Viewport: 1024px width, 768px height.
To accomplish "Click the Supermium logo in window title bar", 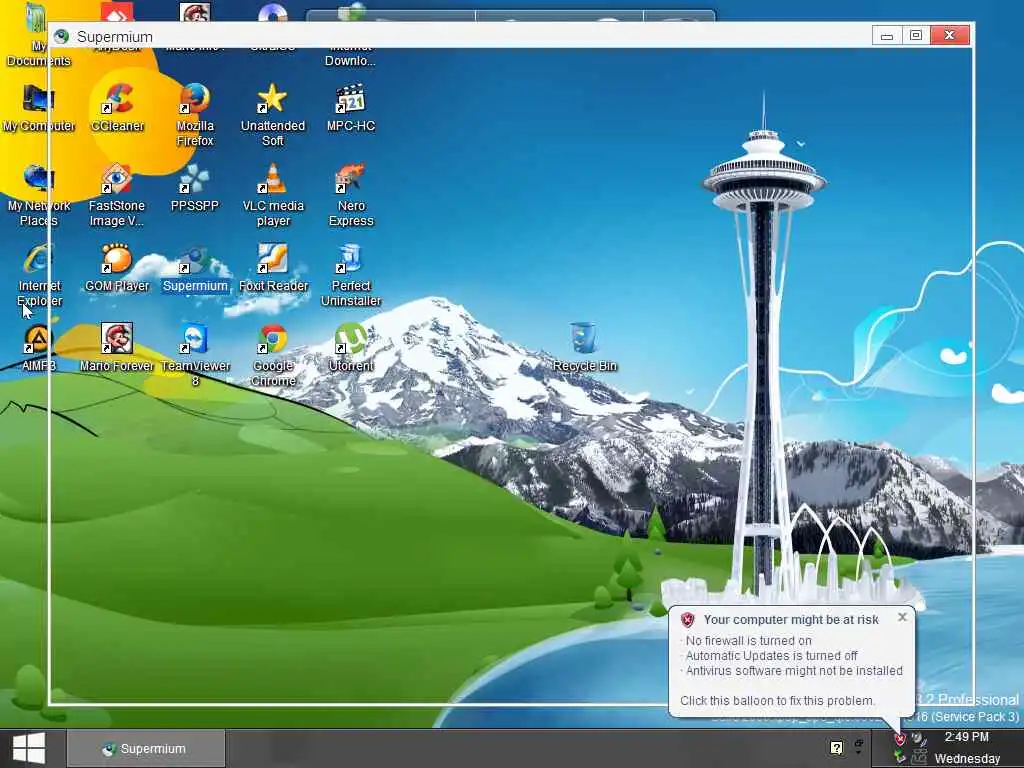I will pyautogui.click(x=61, y=37).
